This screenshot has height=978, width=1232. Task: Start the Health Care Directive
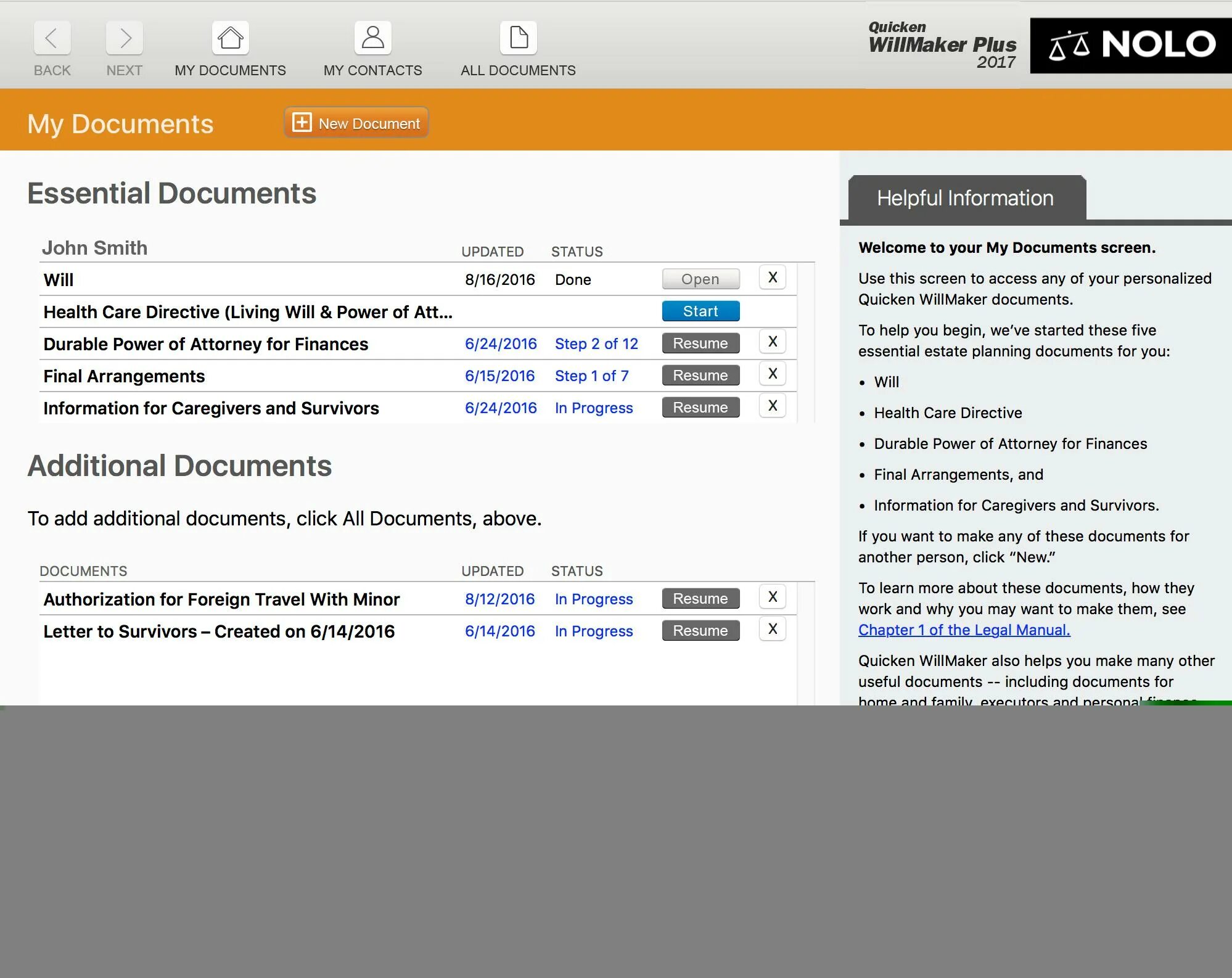click(700, 311)
